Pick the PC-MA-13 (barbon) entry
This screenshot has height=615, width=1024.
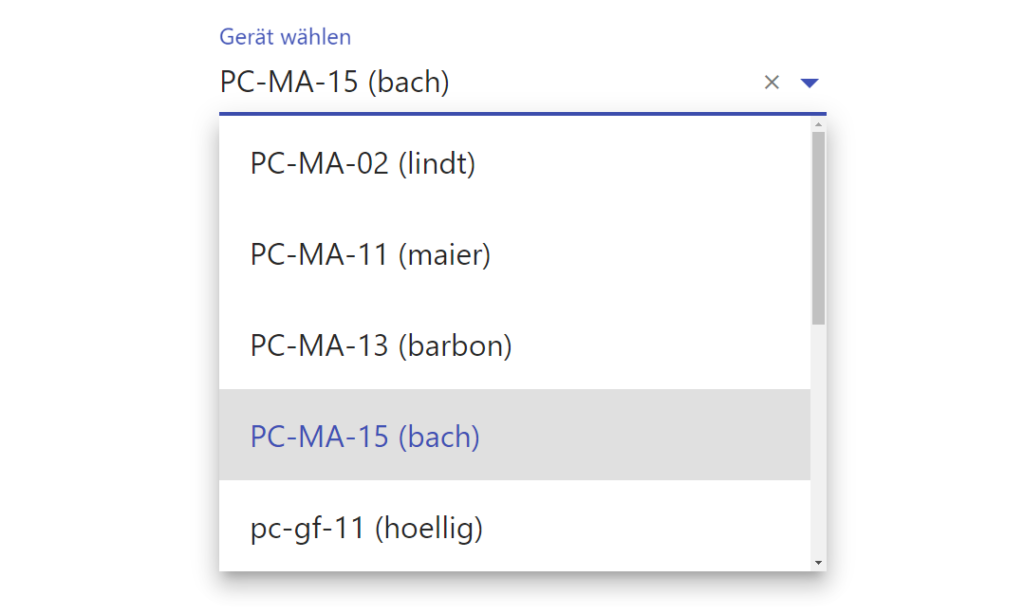point(381,346)
